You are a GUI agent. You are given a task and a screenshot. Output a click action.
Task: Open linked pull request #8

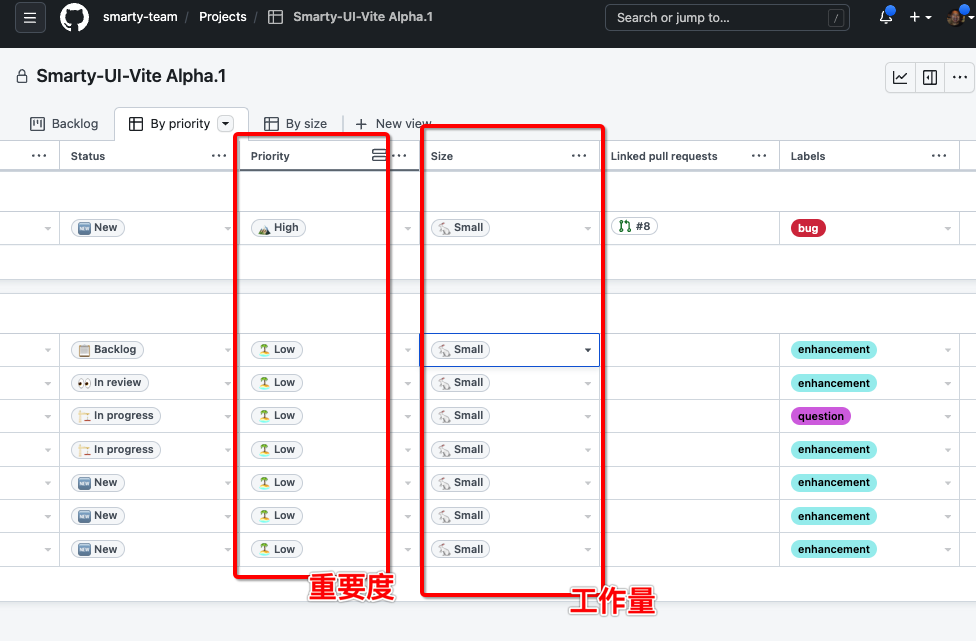(x=634, y=227)
